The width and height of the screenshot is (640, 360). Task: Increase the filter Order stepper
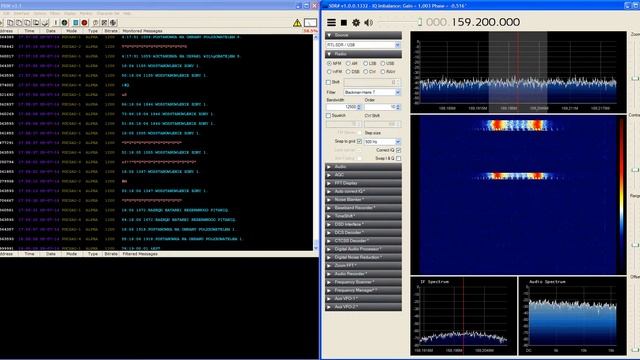click(x=398, y=105)
